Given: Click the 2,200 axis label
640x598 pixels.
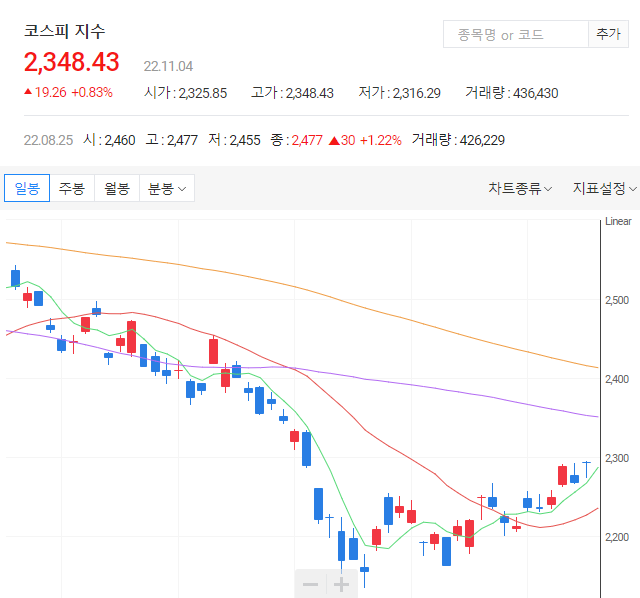Looking at the screenshot, I should pyautogui.click(x=617, y=537).
